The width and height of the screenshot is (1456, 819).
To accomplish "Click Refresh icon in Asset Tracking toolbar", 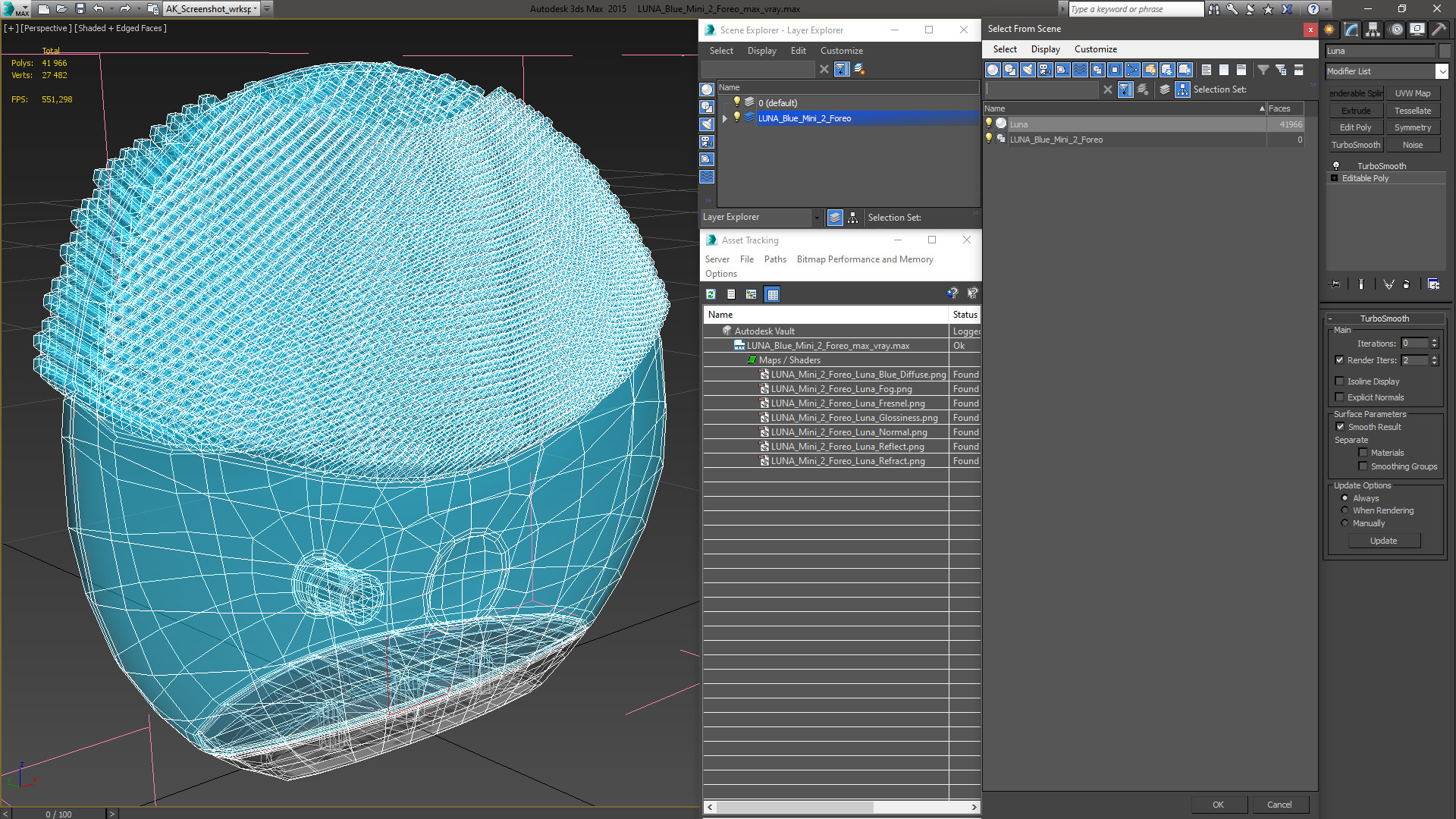I will click(x=711, y=294).
